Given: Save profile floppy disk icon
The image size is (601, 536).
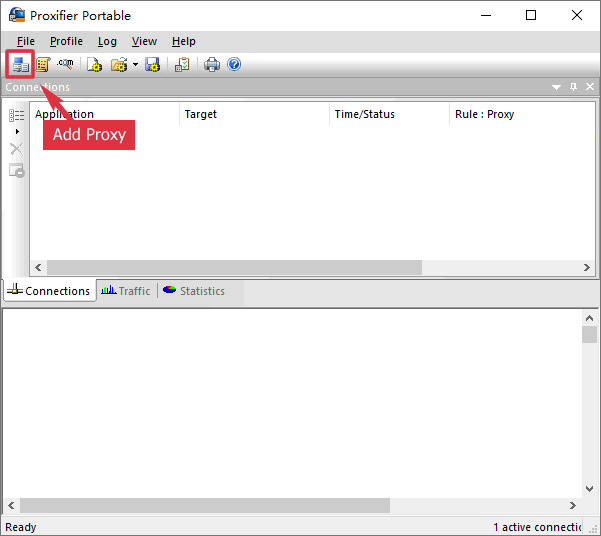Looking at the screenshot, I should pyautogui.click(x=152, y=64).
